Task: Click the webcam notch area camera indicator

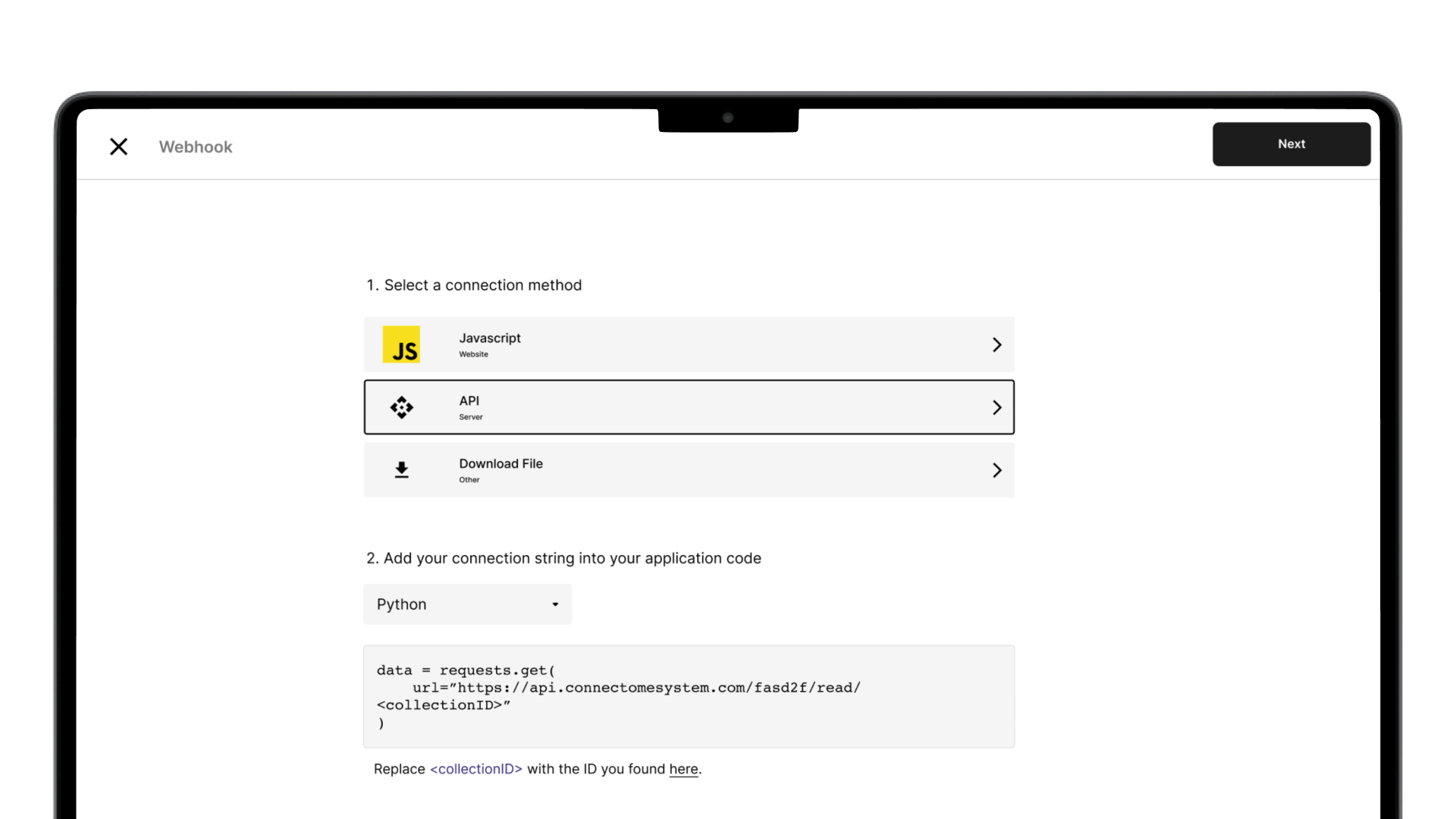Action: (x=728, y=118)
